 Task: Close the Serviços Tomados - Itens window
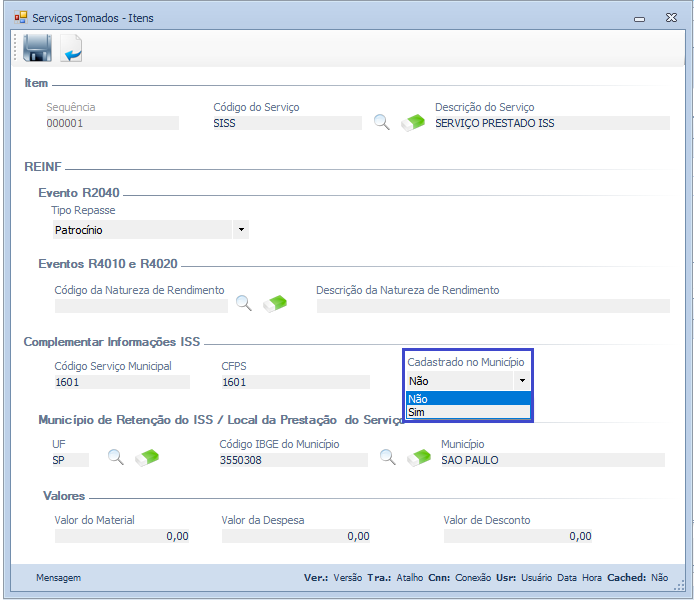[668, 18]
